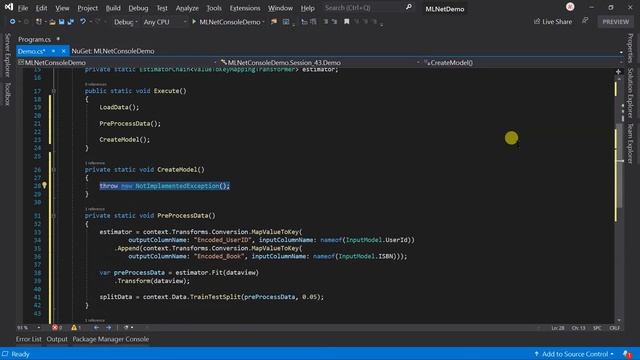Click the Visual Studio logo icon
Screen dimensions: 640x360
tap(9, 7)
